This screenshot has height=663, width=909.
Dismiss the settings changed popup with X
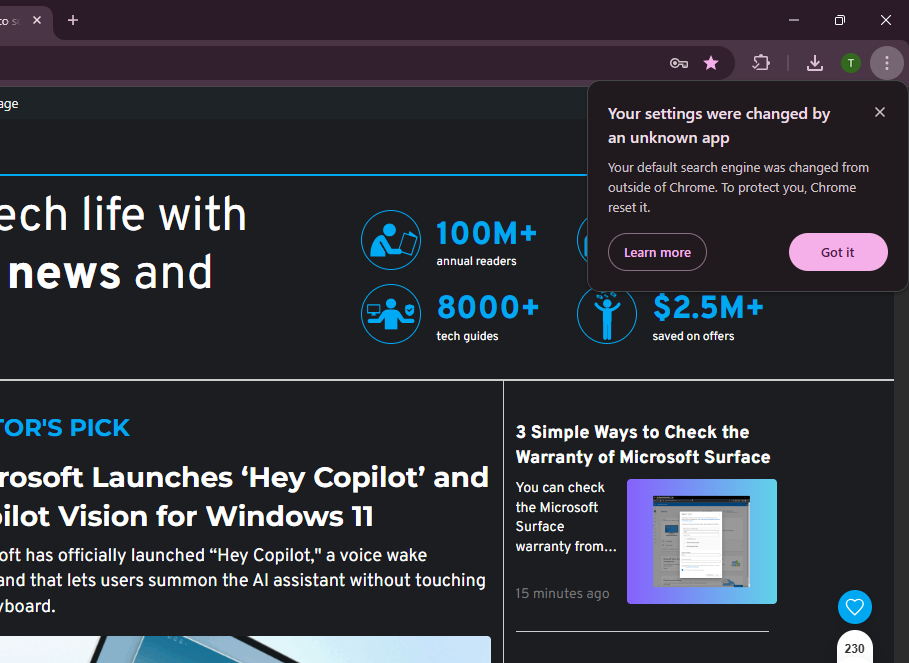tap(880, 112)
